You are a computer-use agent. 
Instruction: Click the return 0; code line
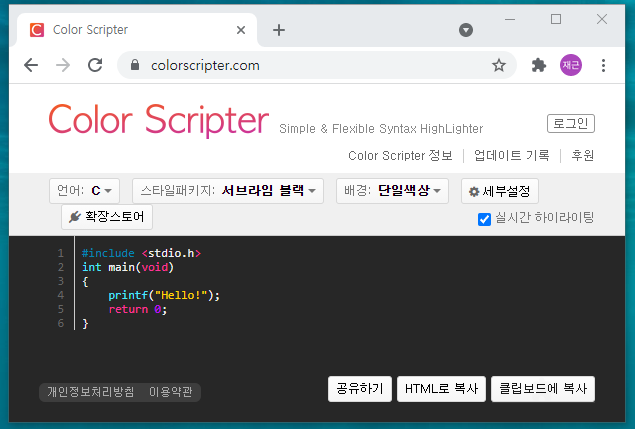[137, 309]
